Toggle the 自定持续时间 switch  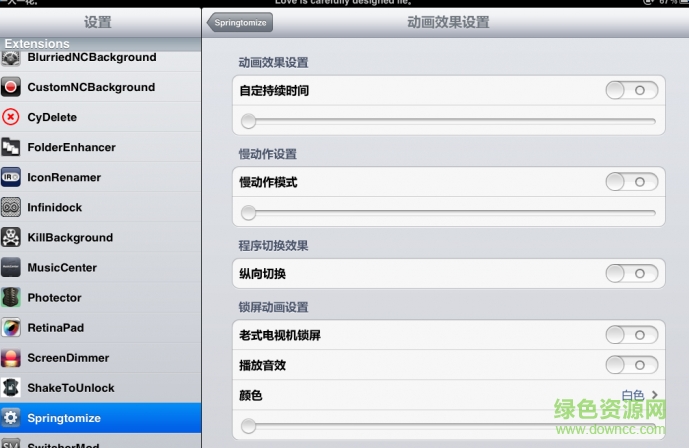631,90
